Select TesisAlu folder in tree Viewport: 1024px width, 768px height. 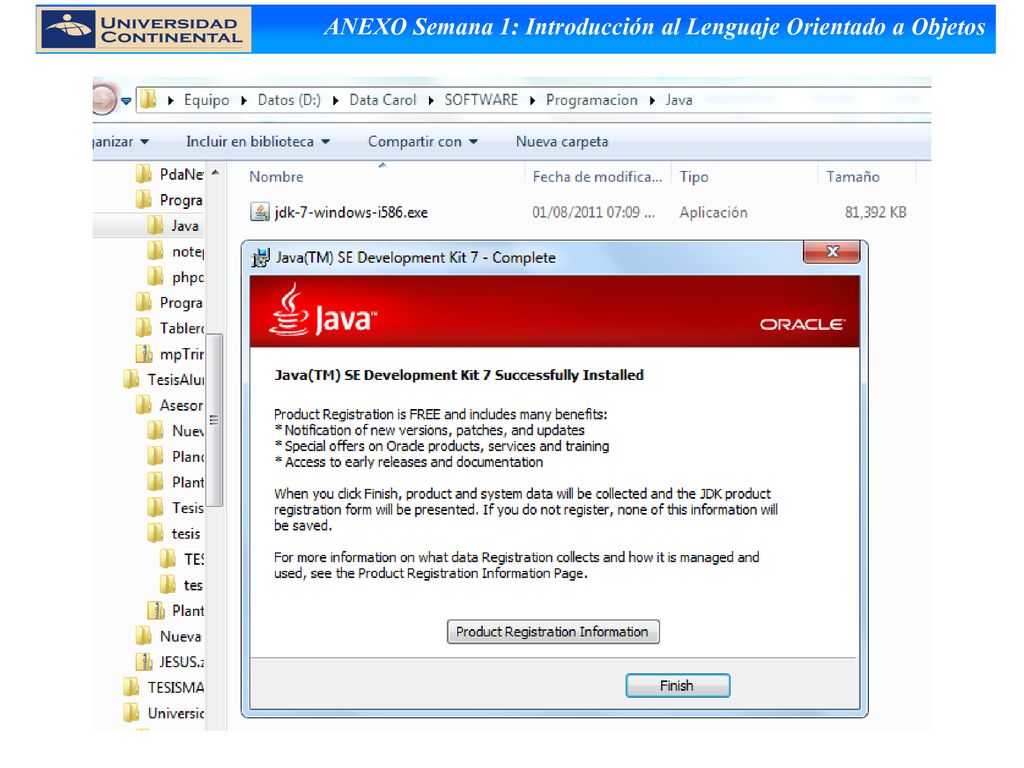click(x=164, y=379)
